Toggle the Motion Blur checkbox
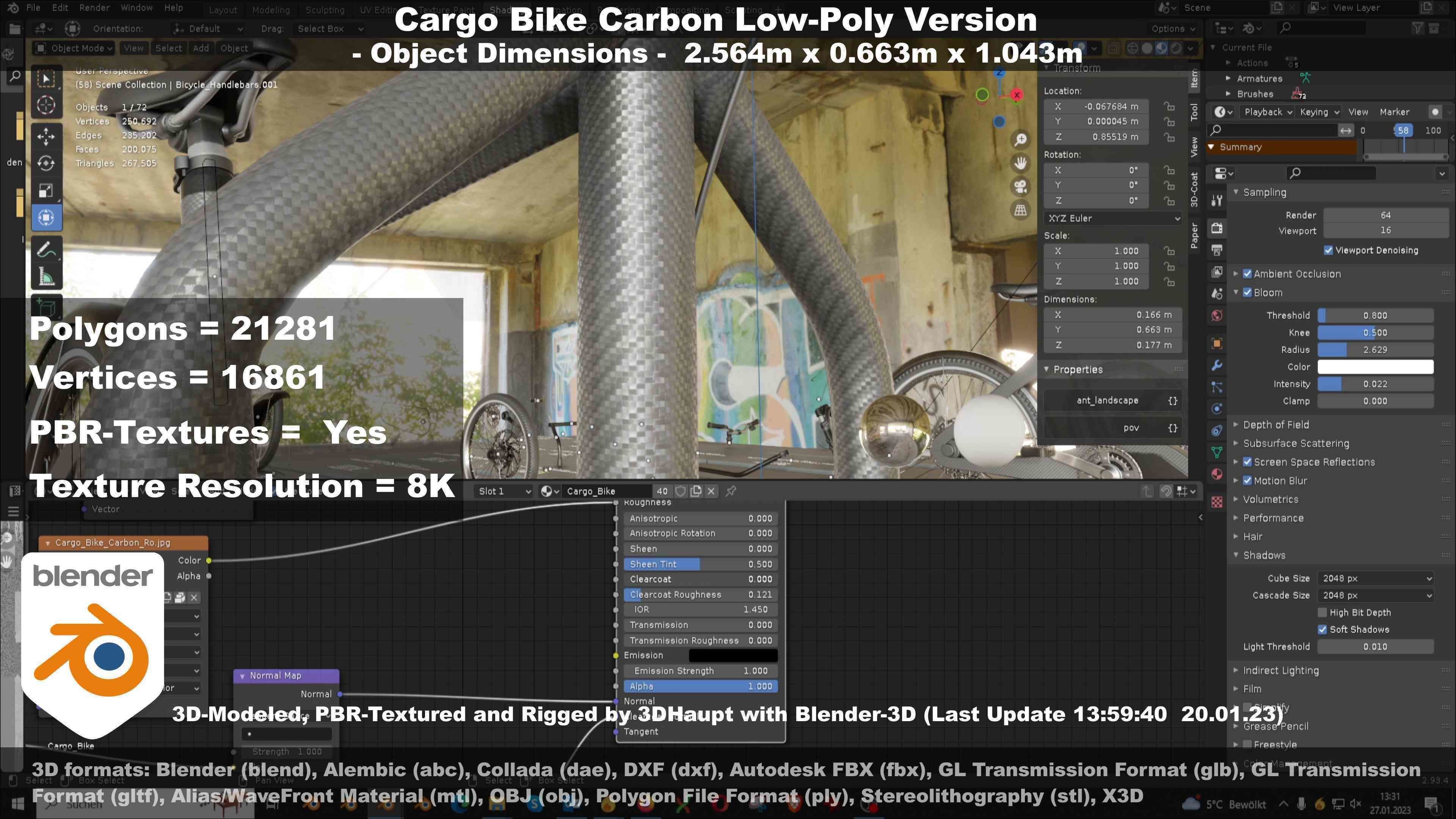 (x=1247, y=481)
